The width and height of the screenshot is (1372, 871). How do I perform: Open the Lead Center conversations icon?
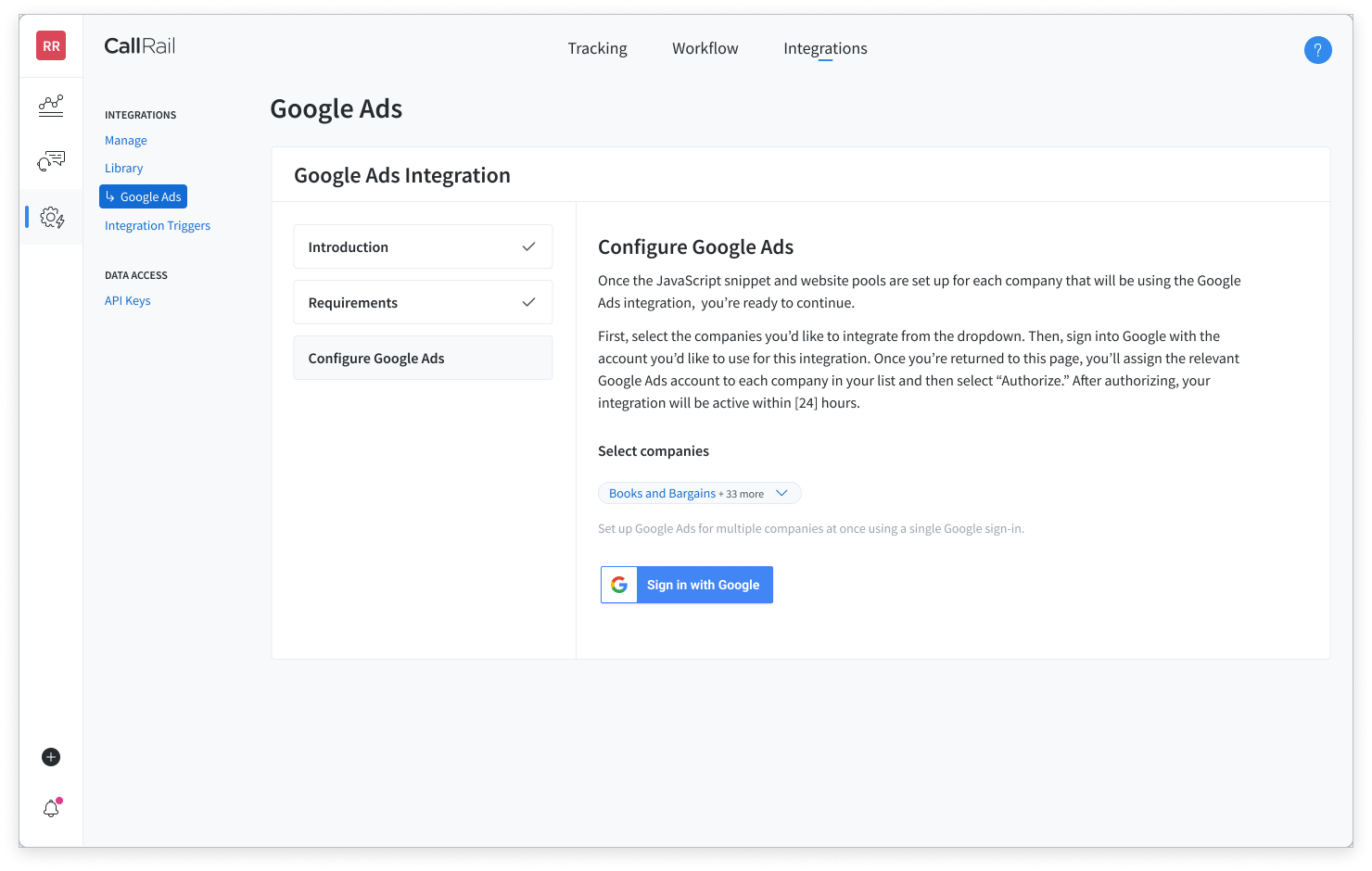pos(51,161)
